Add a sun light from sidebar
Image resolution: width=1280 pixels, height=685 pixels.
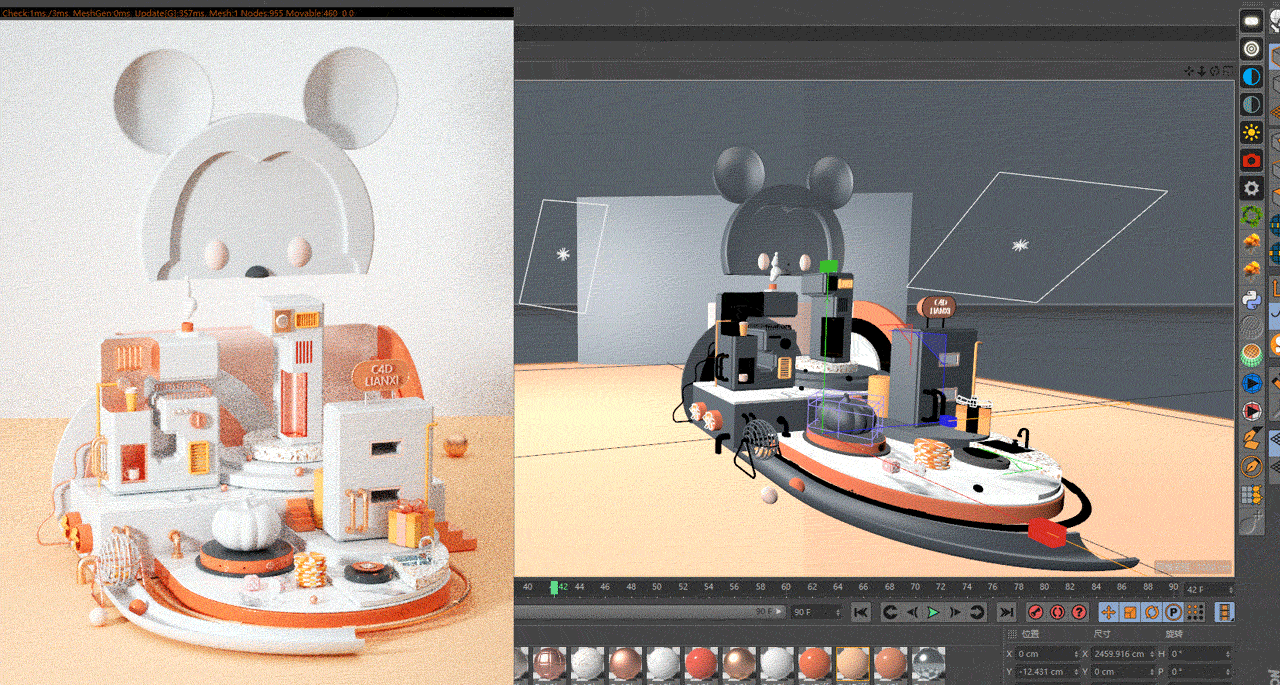point(1251,132)
